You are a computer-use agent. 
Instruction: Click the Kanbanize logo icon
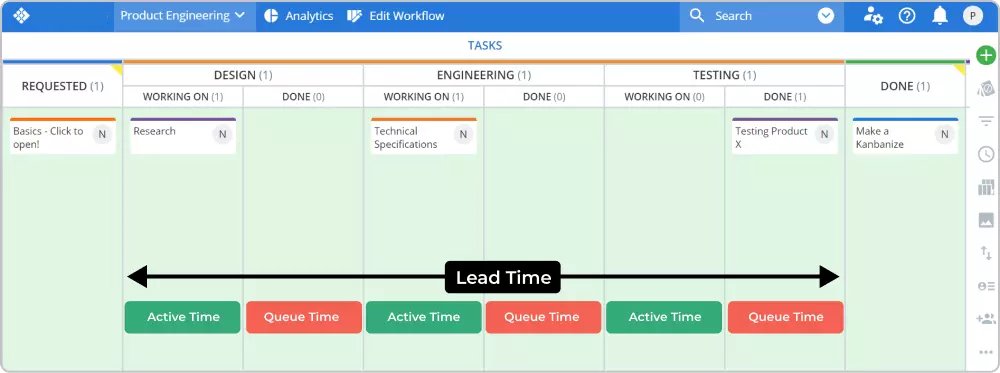(x=21, y=16)
